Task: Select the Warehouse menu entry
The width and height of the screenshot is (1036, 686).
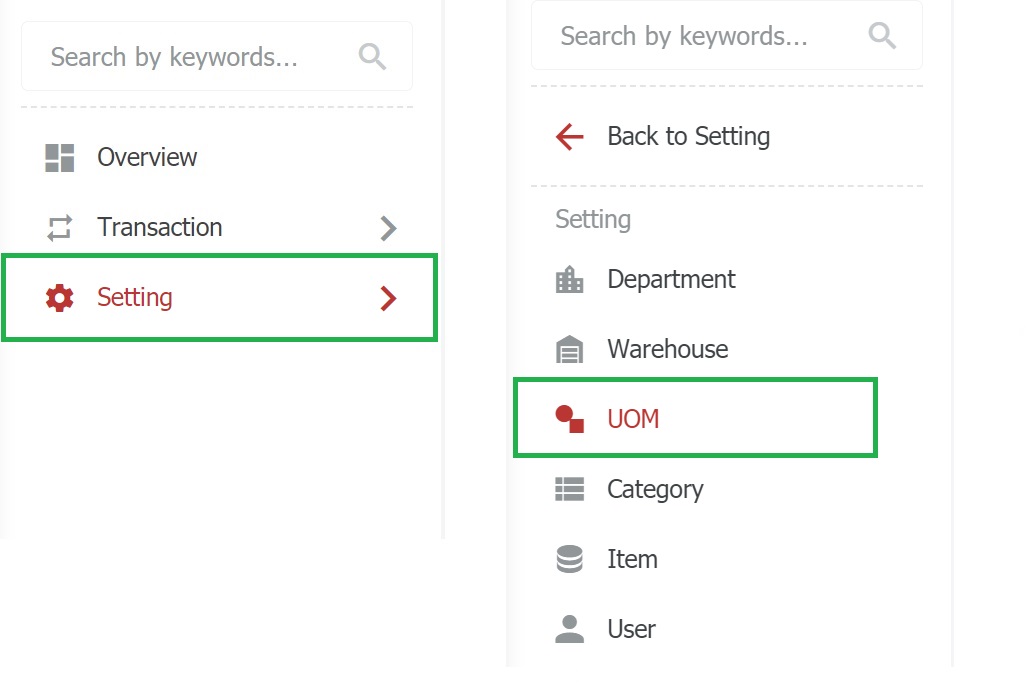Action: tap(667, 350)
